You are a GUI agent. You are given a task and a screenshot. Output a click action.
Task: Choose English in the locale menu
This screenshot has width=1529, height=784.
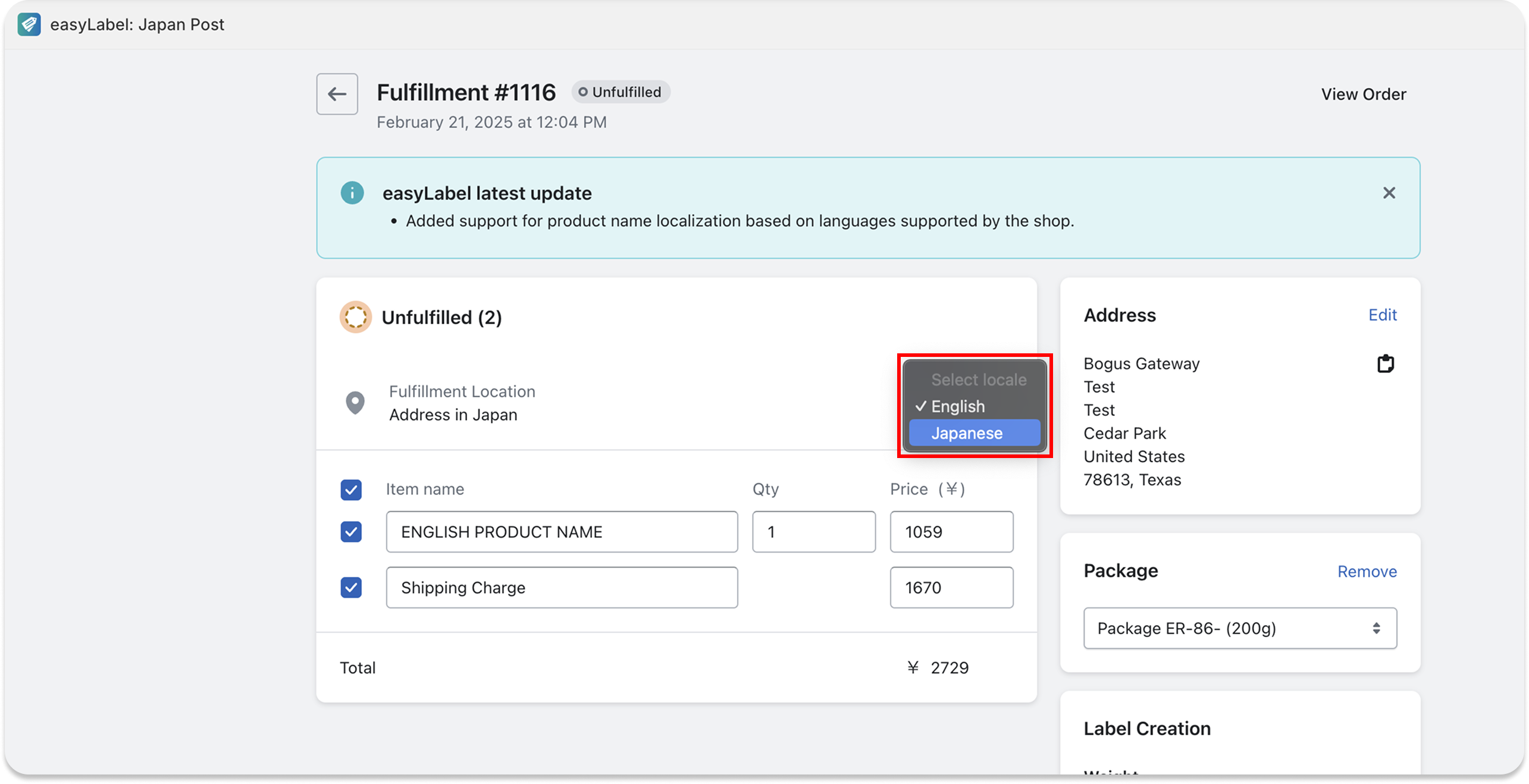pos(958,406)
